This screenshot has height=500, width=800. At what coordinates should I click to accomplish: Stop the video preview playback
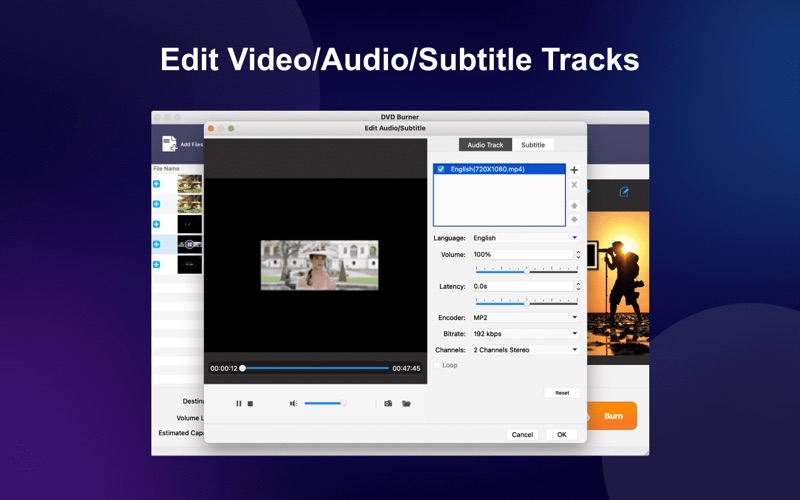click(251, 404)
